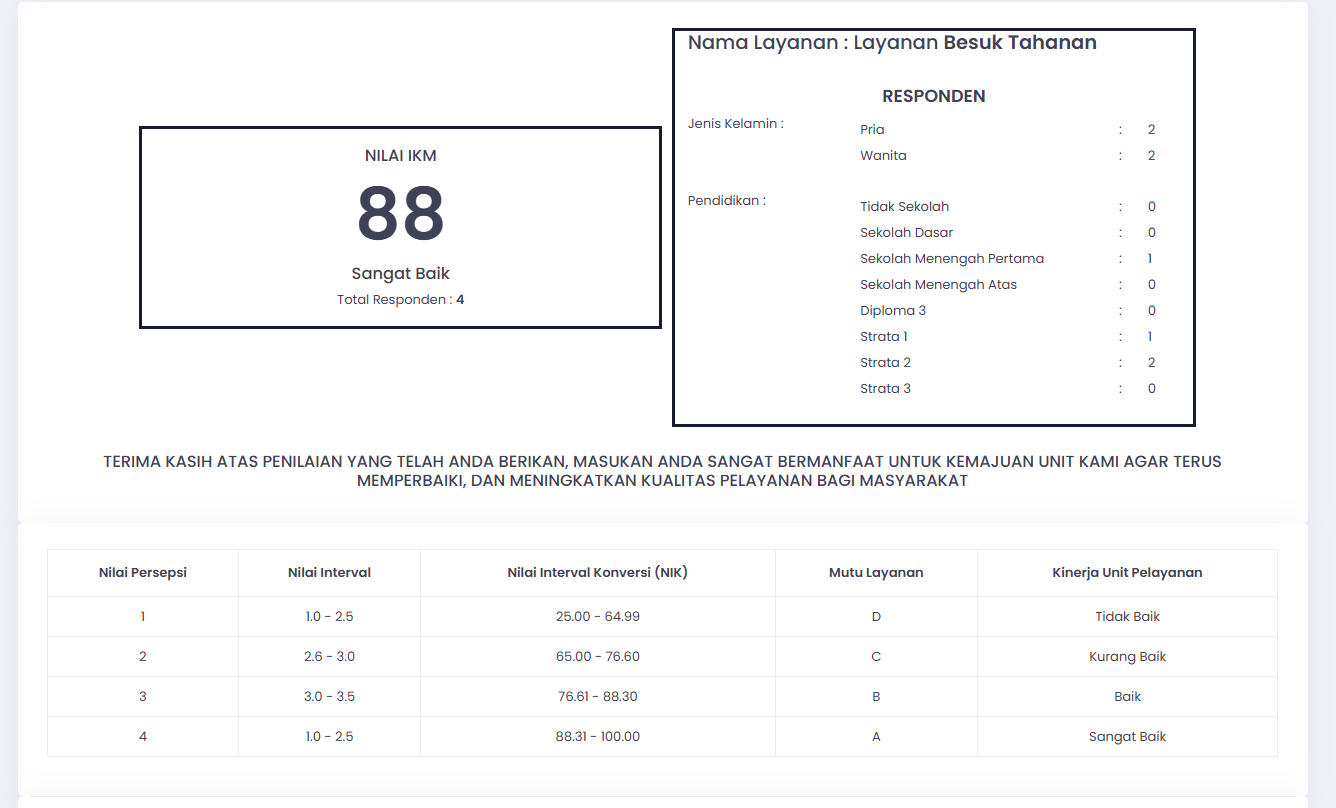Click the Mutu Layanan column header
The image size is (1336, 808).
[876, 573]
